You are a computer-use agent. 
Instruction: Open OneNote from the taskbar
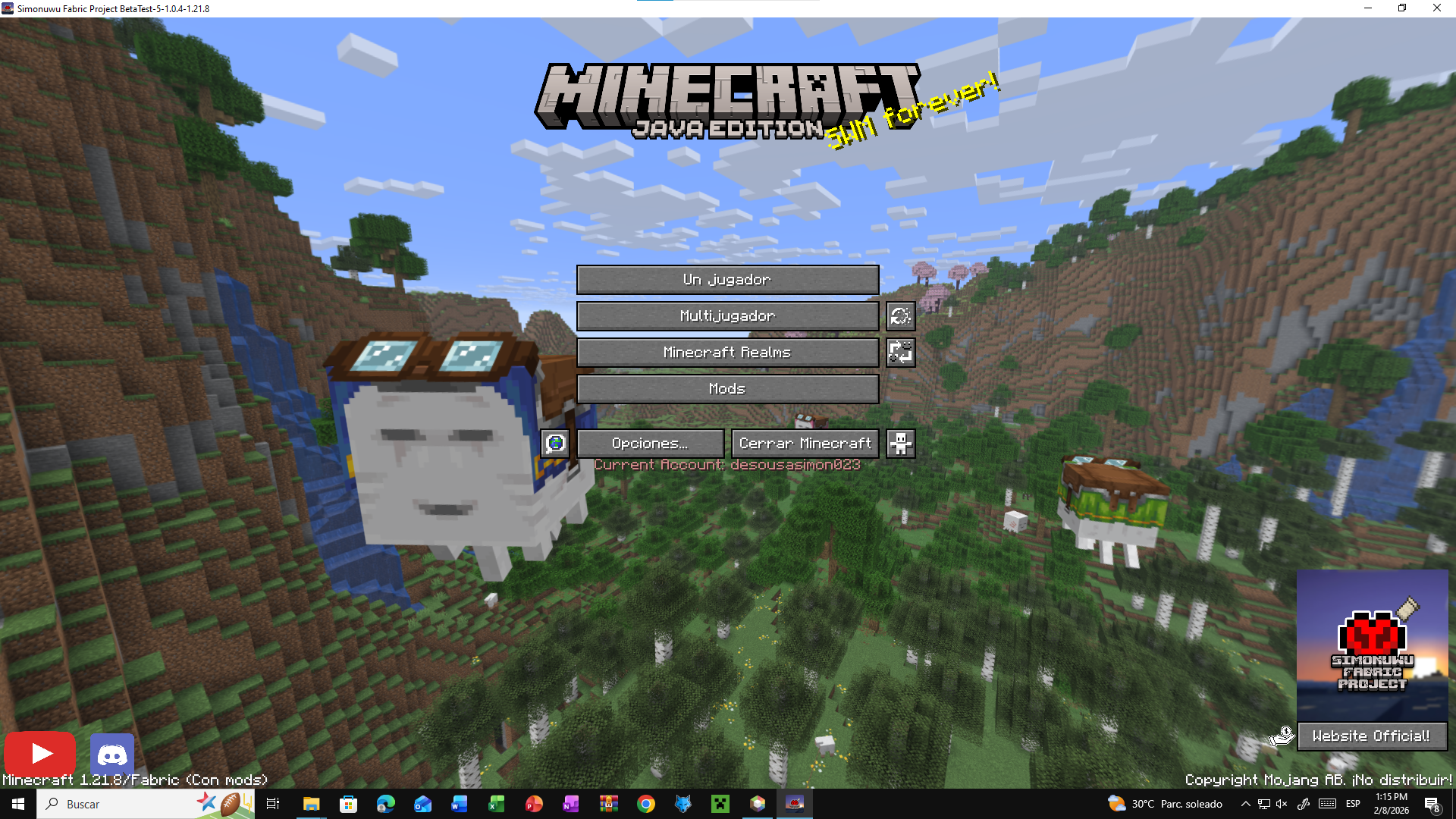571,804
